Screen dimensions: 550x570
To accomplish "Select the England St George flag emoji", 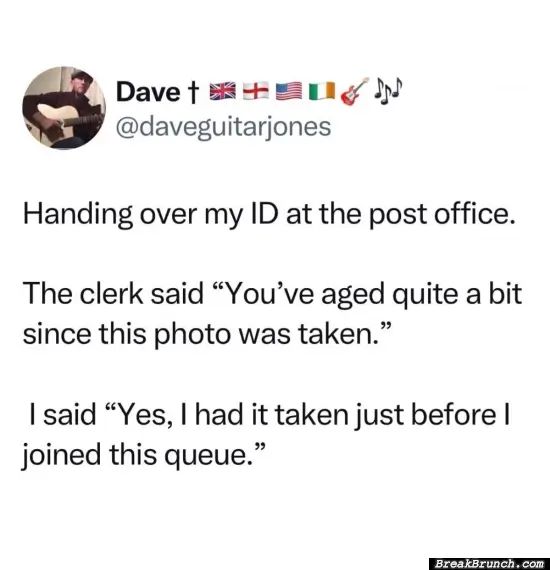I will pyautogui.click(x=256, y=91).
